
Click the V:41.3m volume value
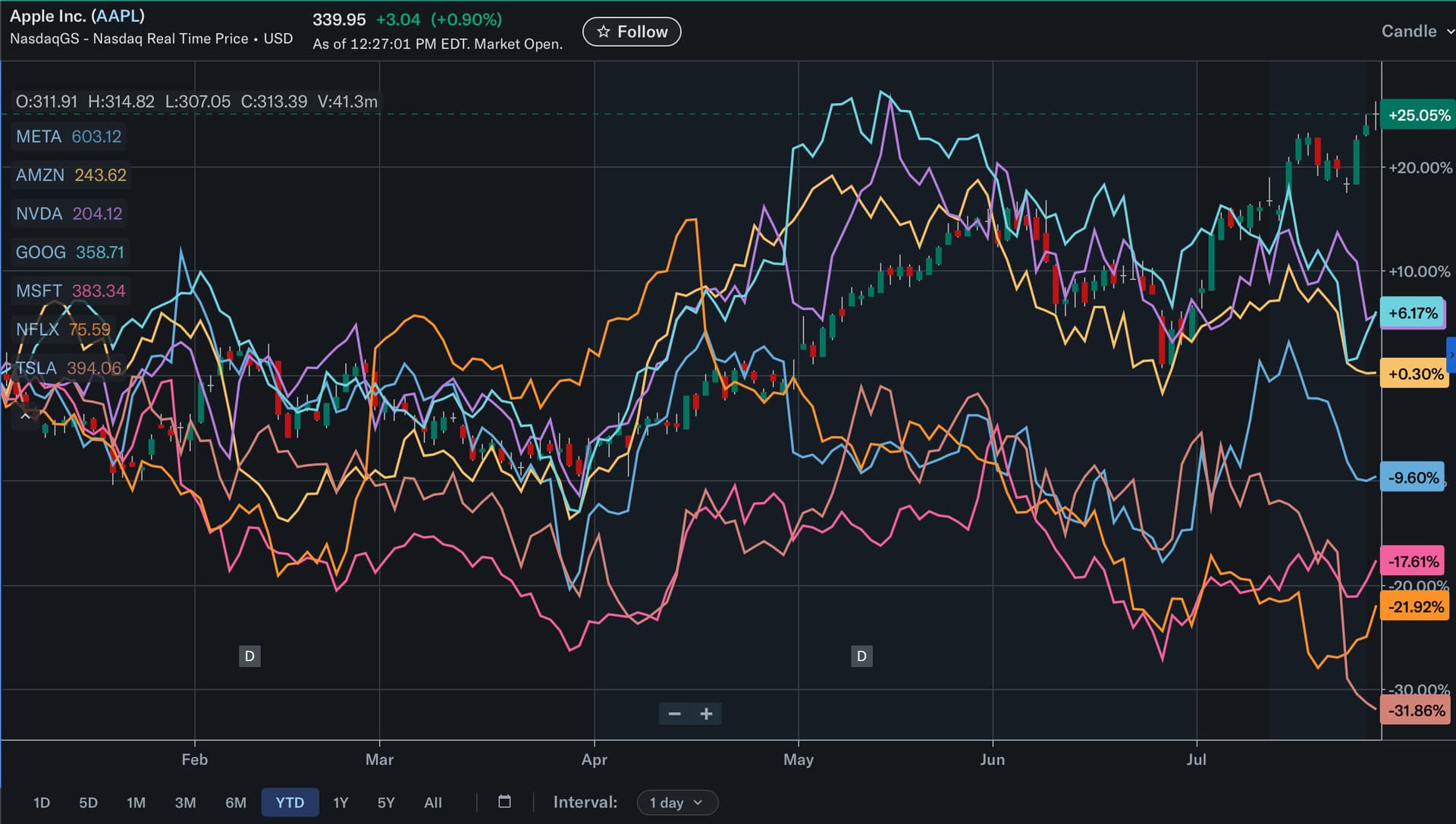[347, 102]
